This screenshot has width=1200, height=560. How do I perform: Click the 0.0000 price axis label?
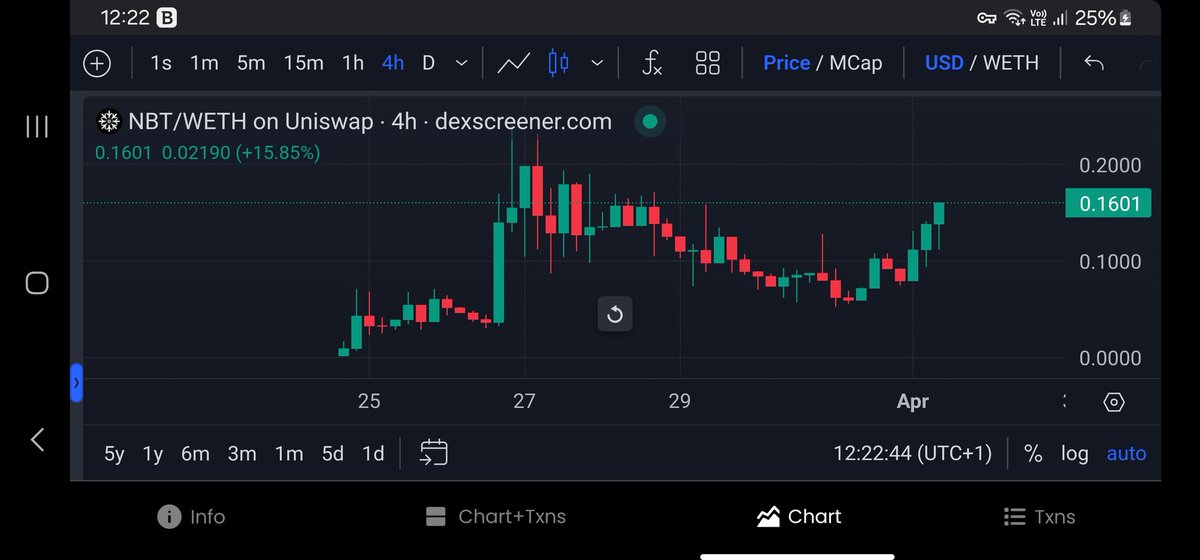pyautogui.click(x=1110, y=358)
